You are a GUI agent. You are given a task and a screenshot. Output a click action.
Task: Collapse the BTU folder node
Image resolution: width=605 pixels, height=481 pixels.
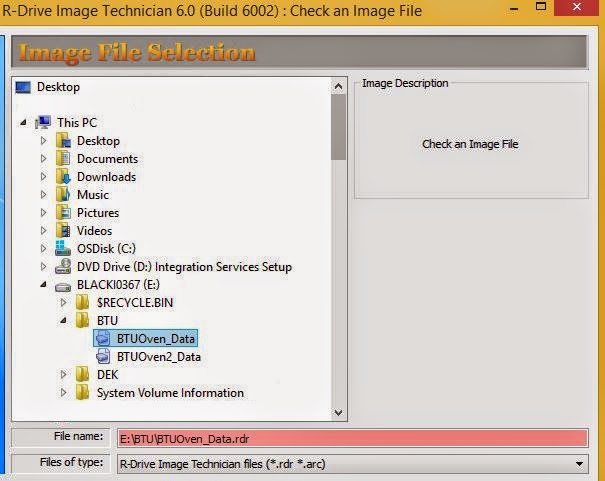pyautogui.click(x=63, y=320)
